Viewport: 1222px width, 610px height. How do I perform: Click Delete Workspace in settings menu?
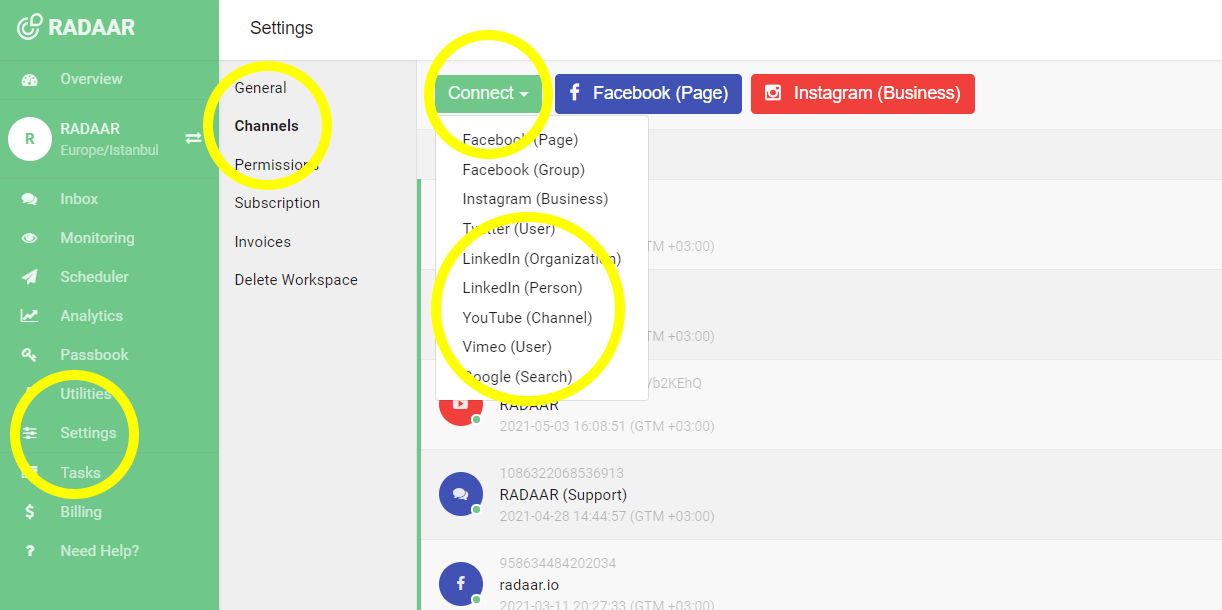coord(296,280)
